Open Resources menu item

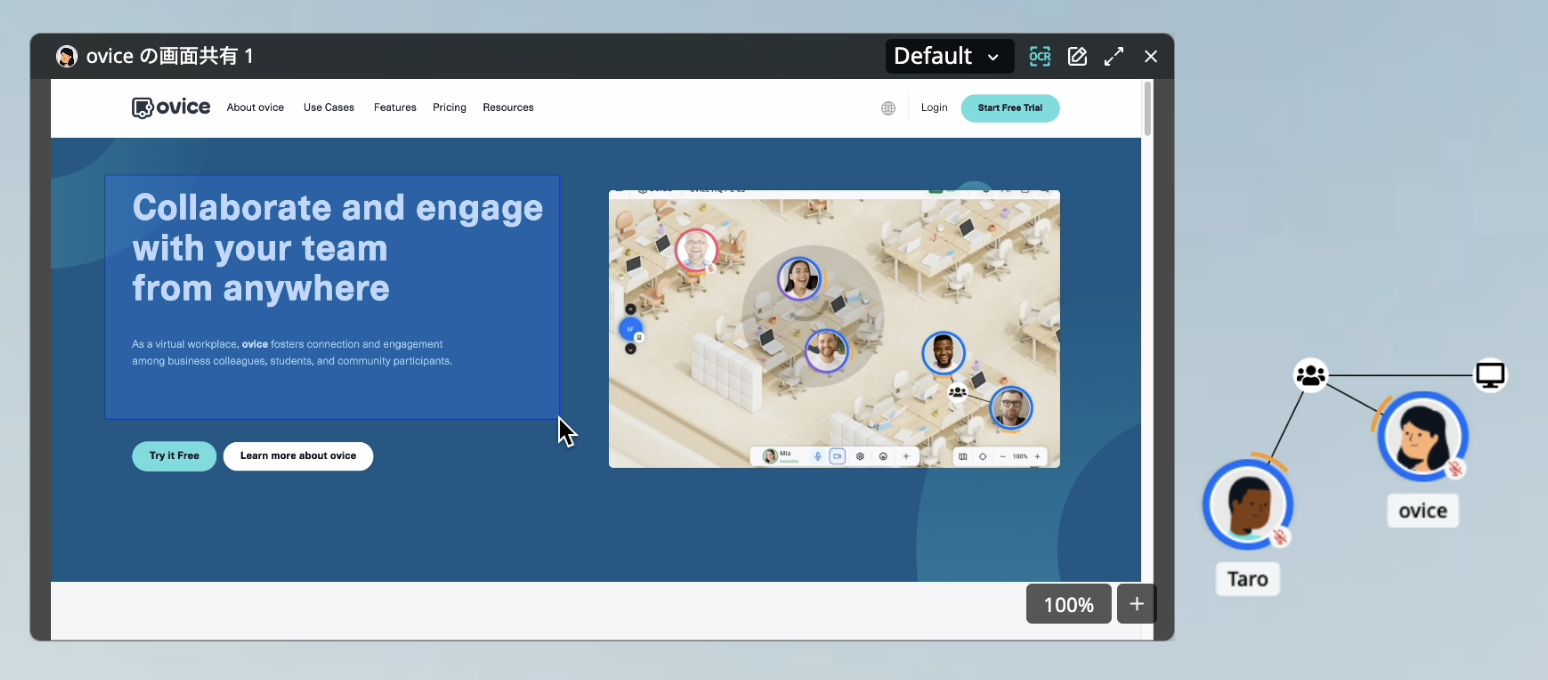pyautogui.click(x=508, y=107)
